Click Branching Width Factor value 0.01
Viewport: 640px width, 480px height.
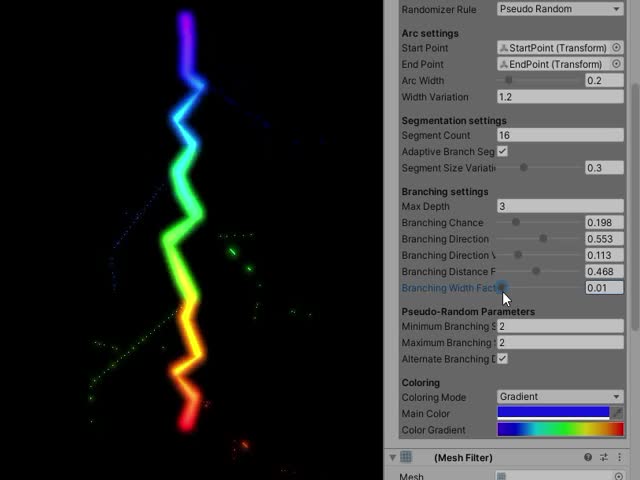604,288
